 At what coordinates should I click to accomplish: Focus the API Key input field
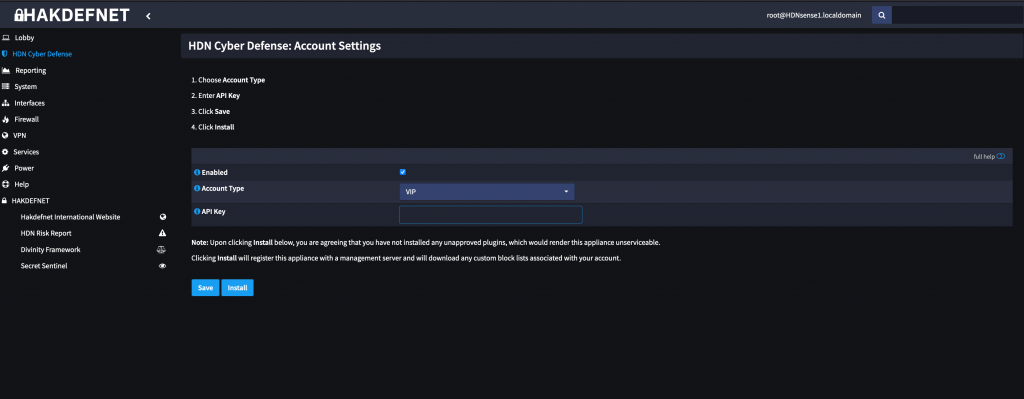[490, 215]
